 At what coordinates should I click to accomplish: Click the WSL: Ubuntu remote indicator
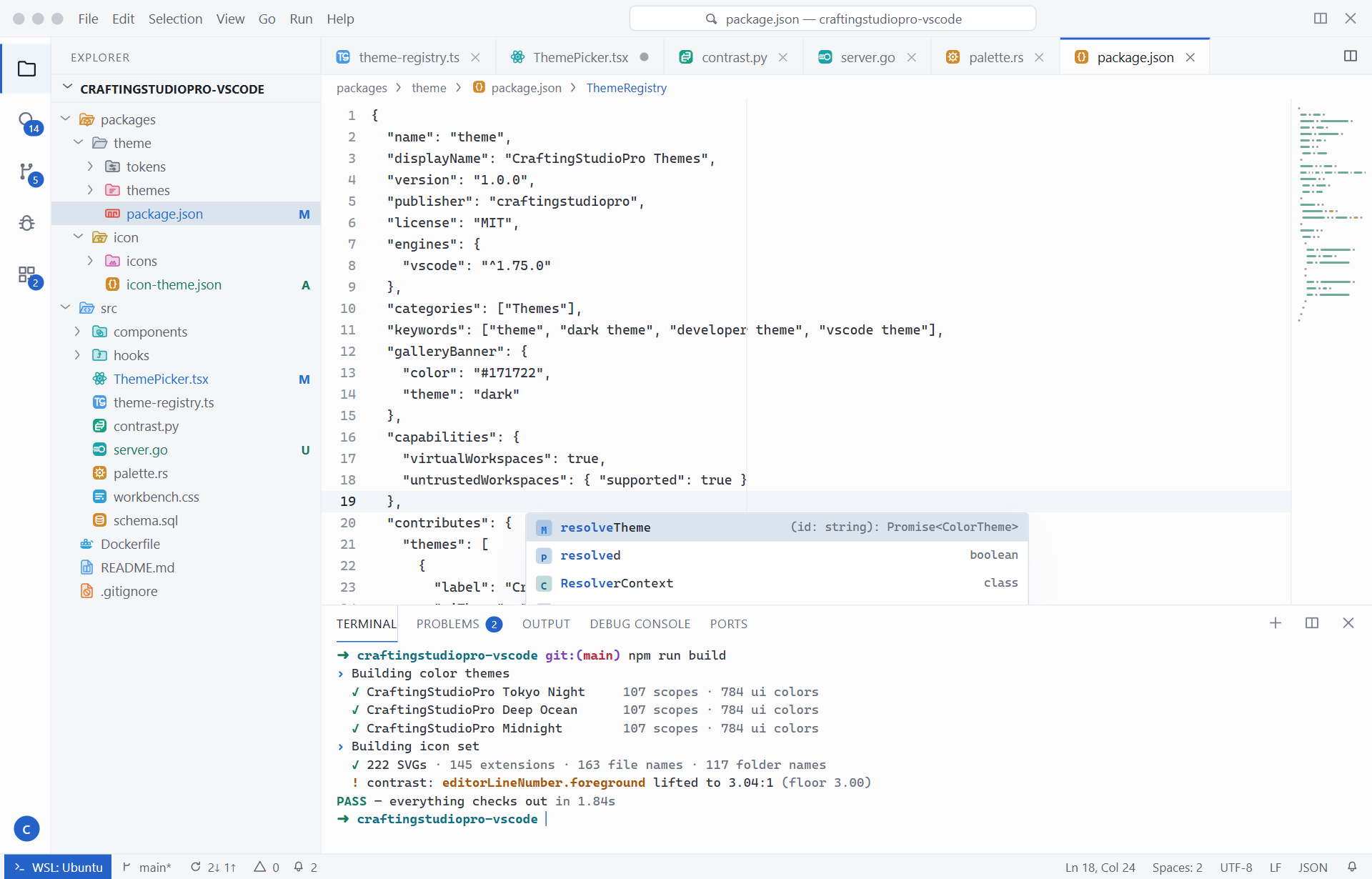point(59,867)
